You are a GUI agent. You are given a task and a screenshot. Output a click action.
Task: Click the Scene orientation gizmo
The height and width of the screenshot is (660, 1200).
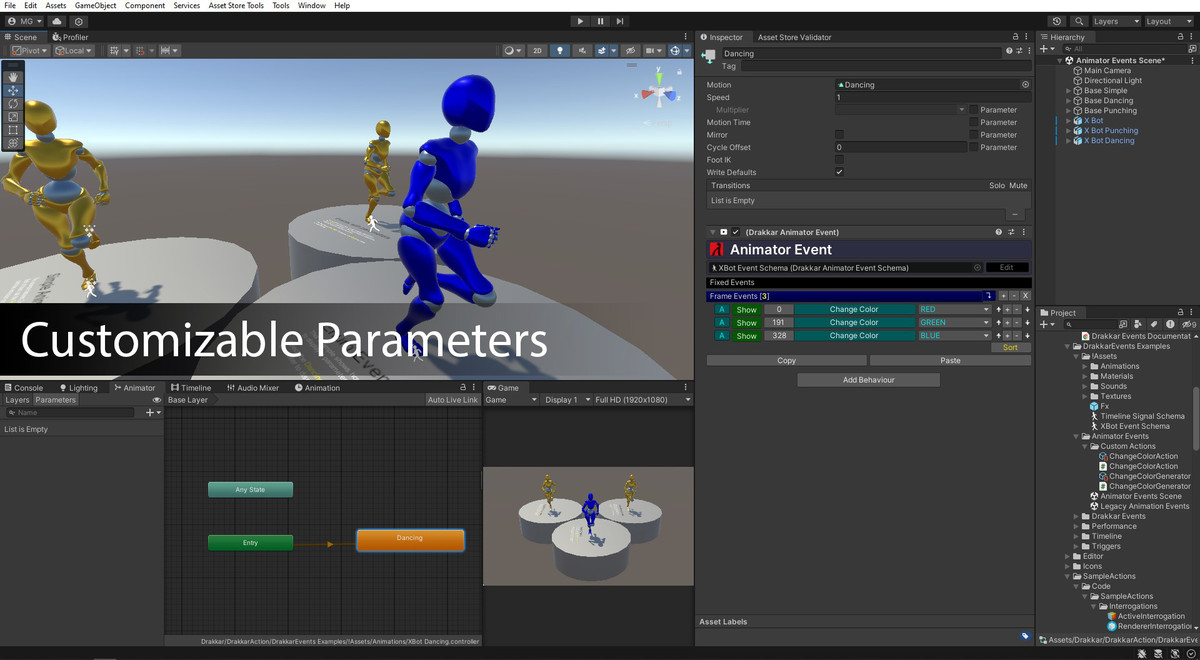point(660,93)
